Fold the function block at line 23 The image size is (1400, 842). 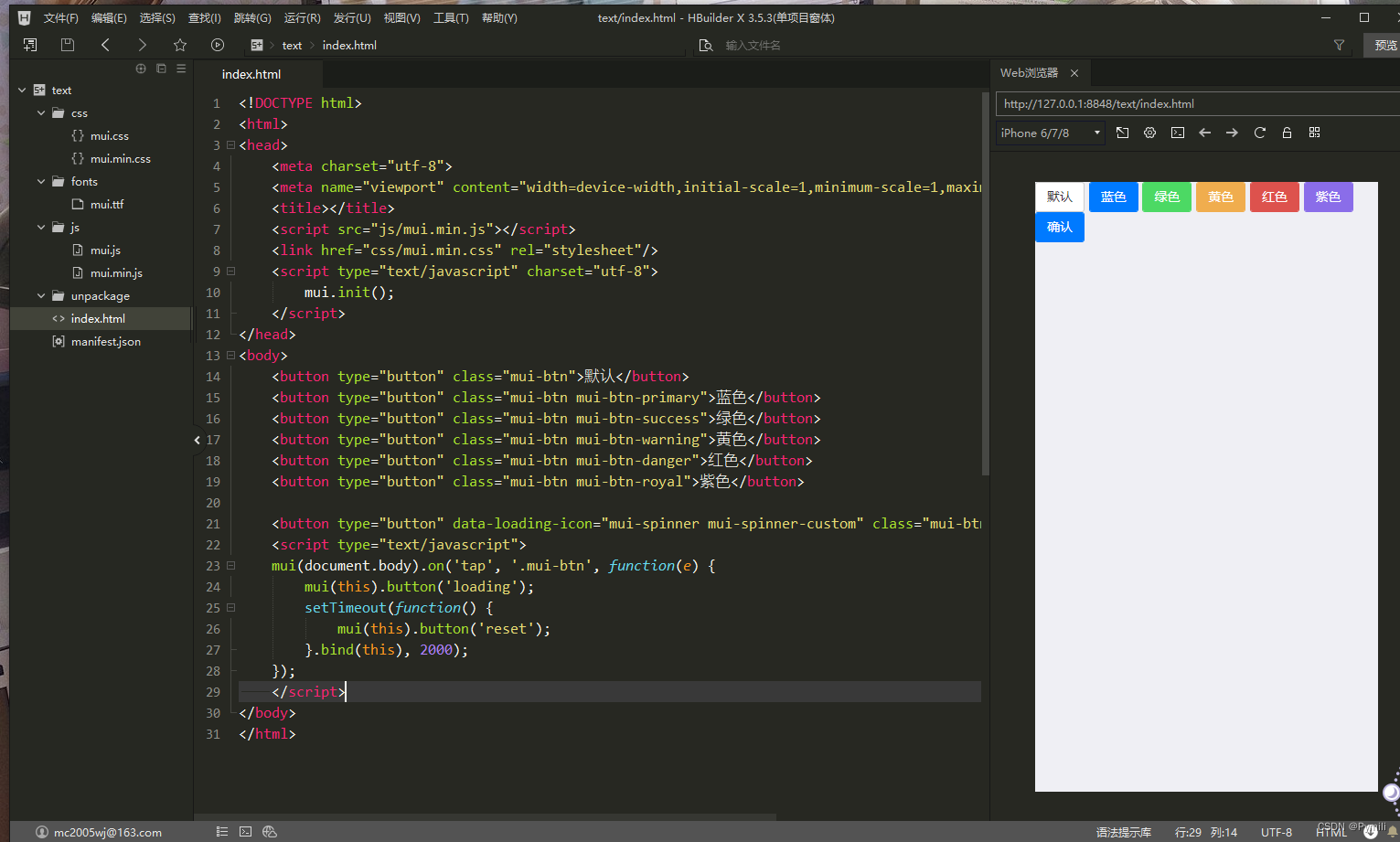(x=230, y=566)
